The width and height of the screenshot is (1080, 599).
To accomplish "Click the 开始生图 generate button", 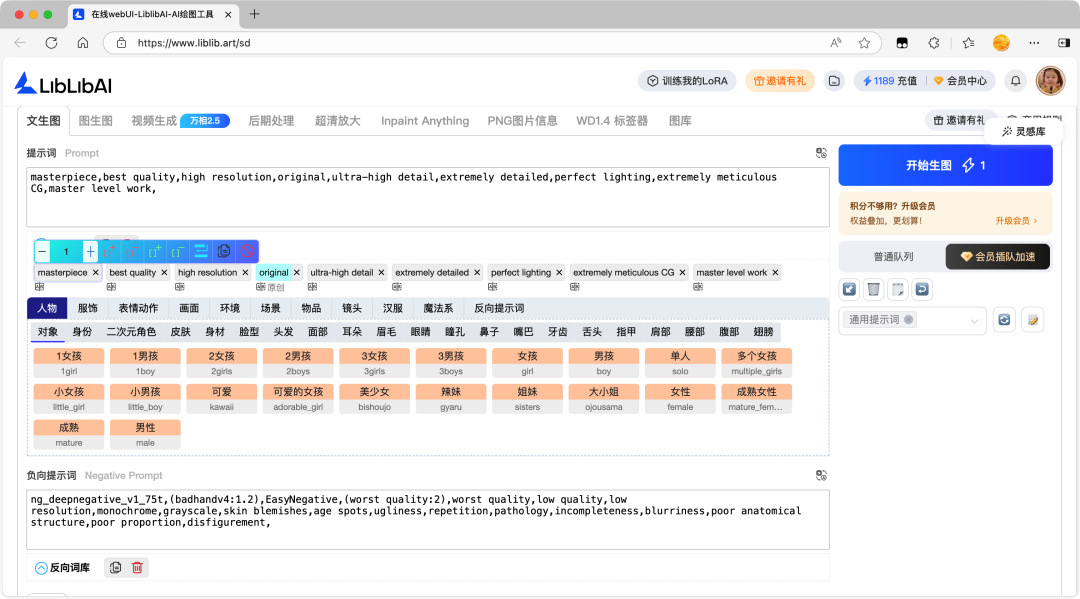I will (x=945, y=165).
